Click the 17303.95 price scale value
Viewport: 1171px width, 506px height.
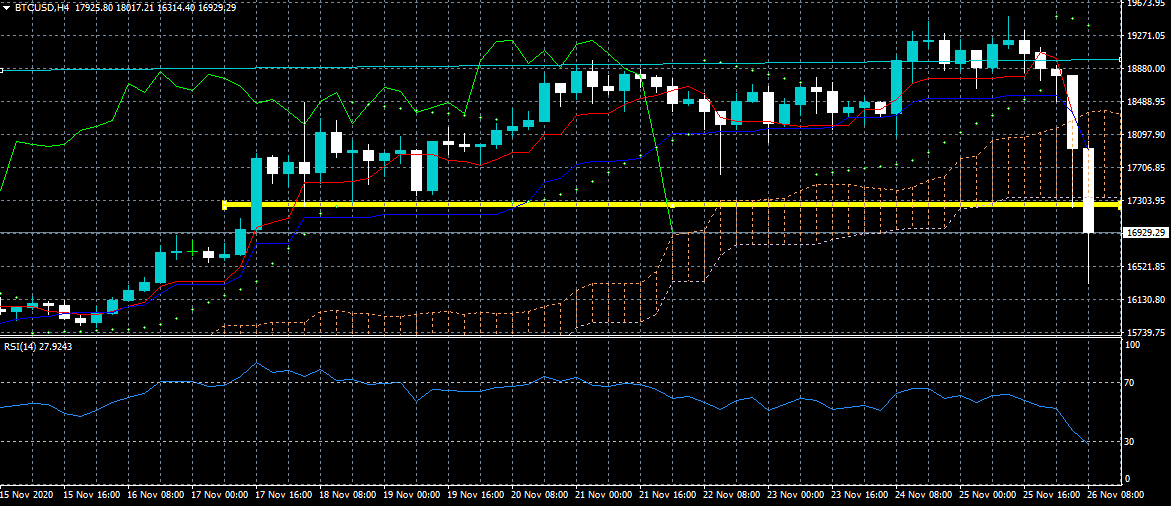pyautogui.click(x=1146, y=201)
